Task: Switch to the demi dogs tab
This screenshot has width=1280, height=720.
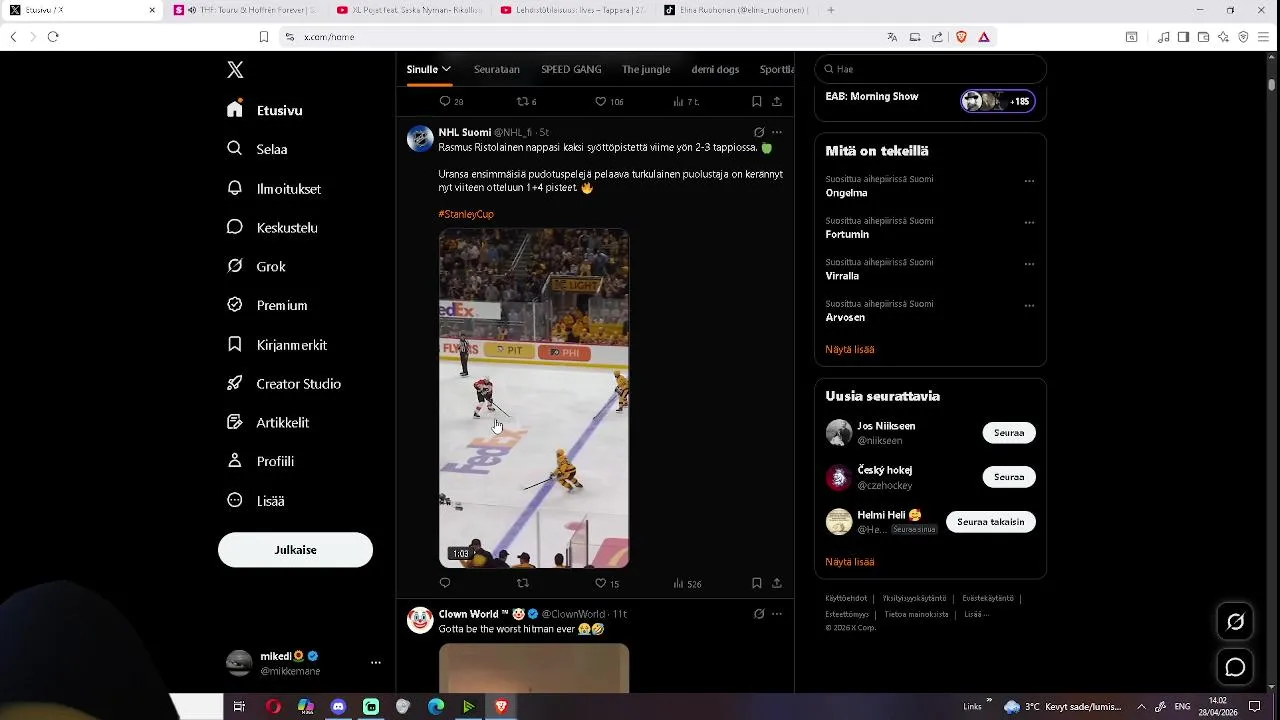Action: click(x=715, y=69)
